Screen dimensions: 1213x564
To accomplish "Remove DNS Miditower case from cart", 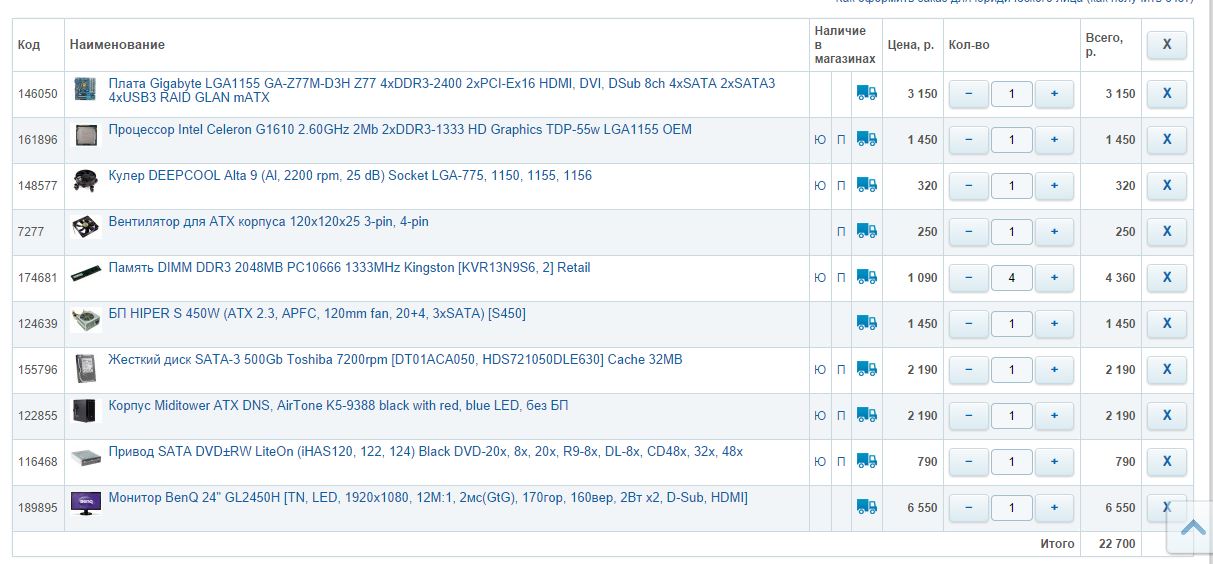I will (x=1166, y=416).
